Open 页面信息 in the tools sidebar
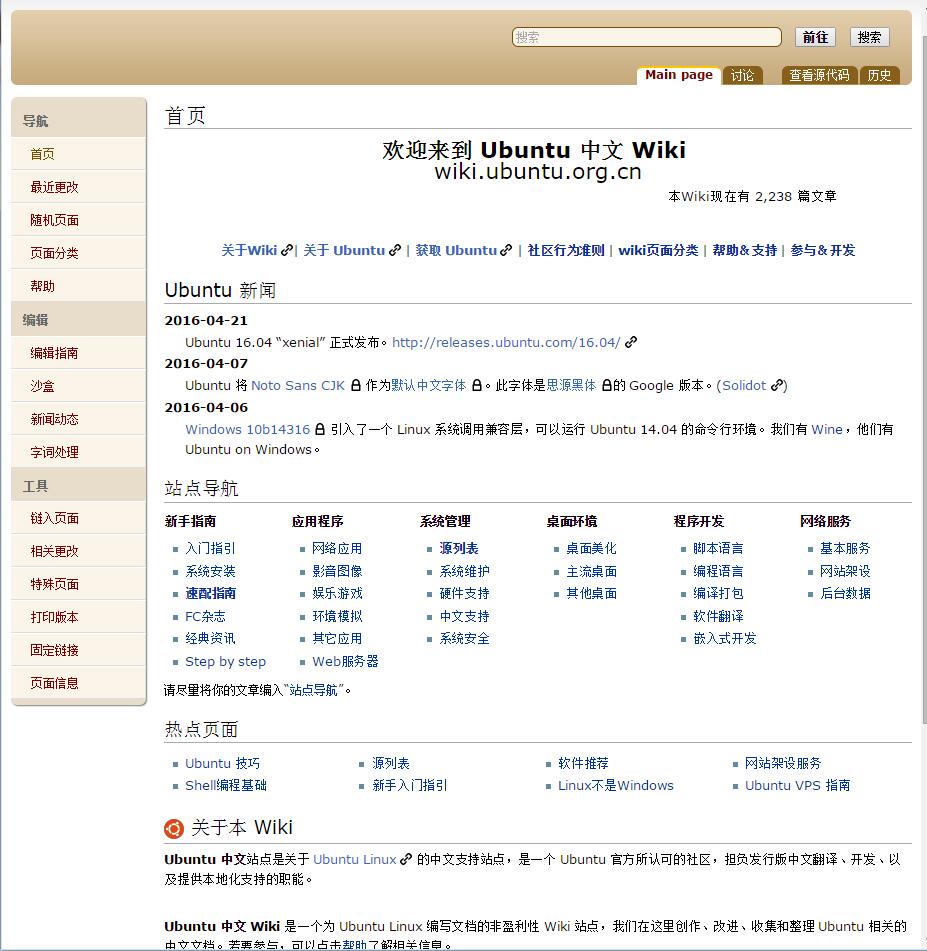The width and height of the screenshot is (927, 951). click(55, 683)
